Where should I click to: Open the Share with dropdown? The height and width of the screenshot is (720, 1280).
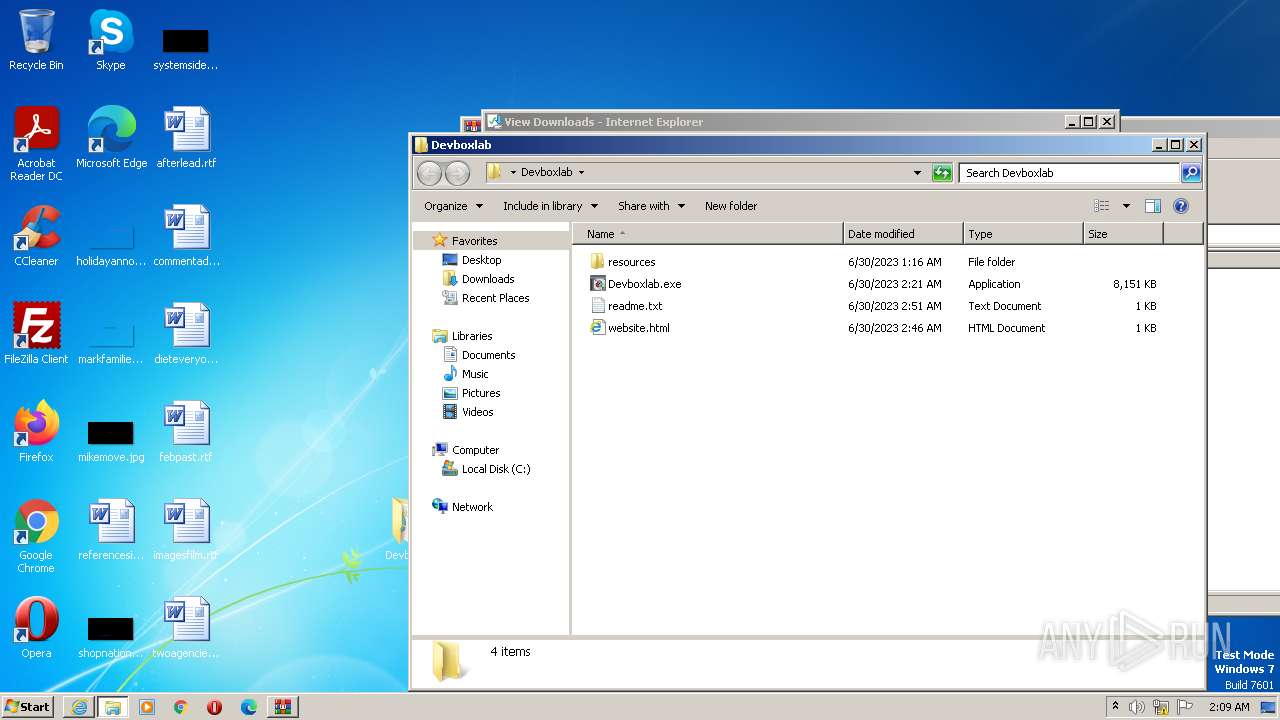click(x=651, y=206)
